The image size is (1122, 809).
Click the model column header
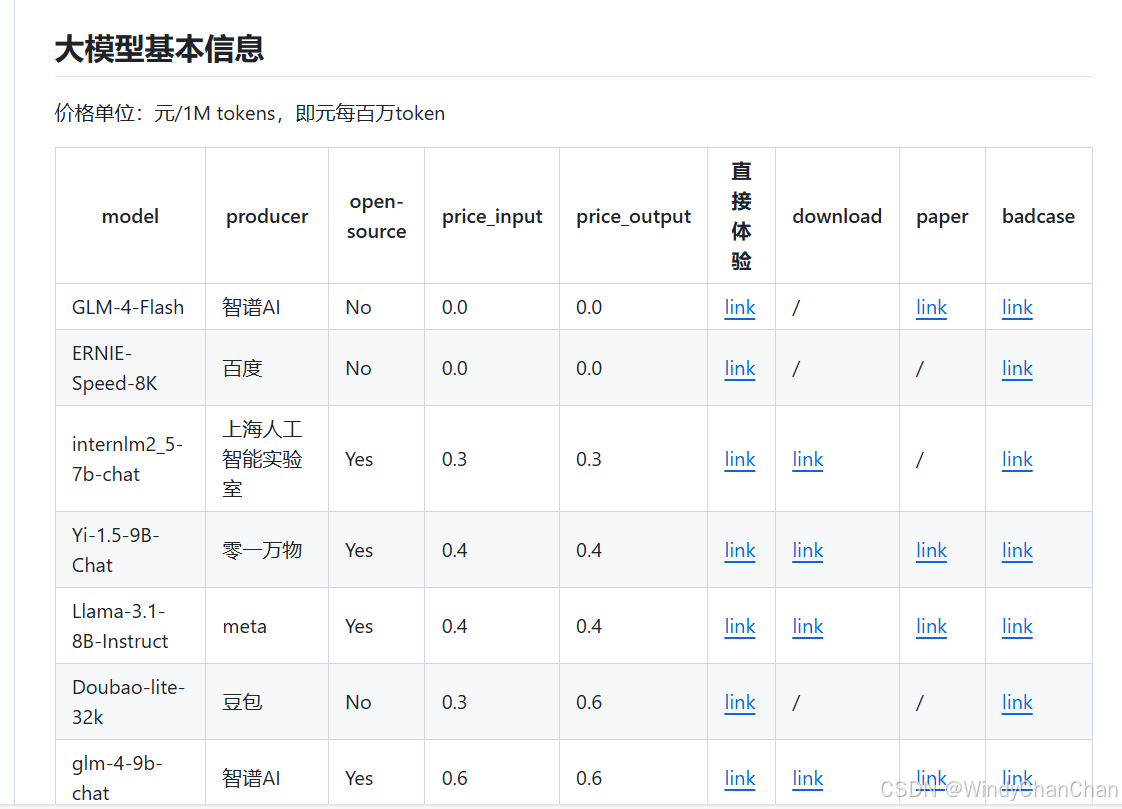[130, 216]
